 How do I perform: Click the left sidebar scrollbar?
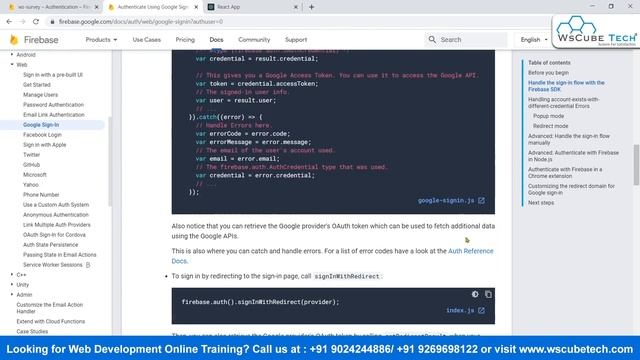[110, 161]
